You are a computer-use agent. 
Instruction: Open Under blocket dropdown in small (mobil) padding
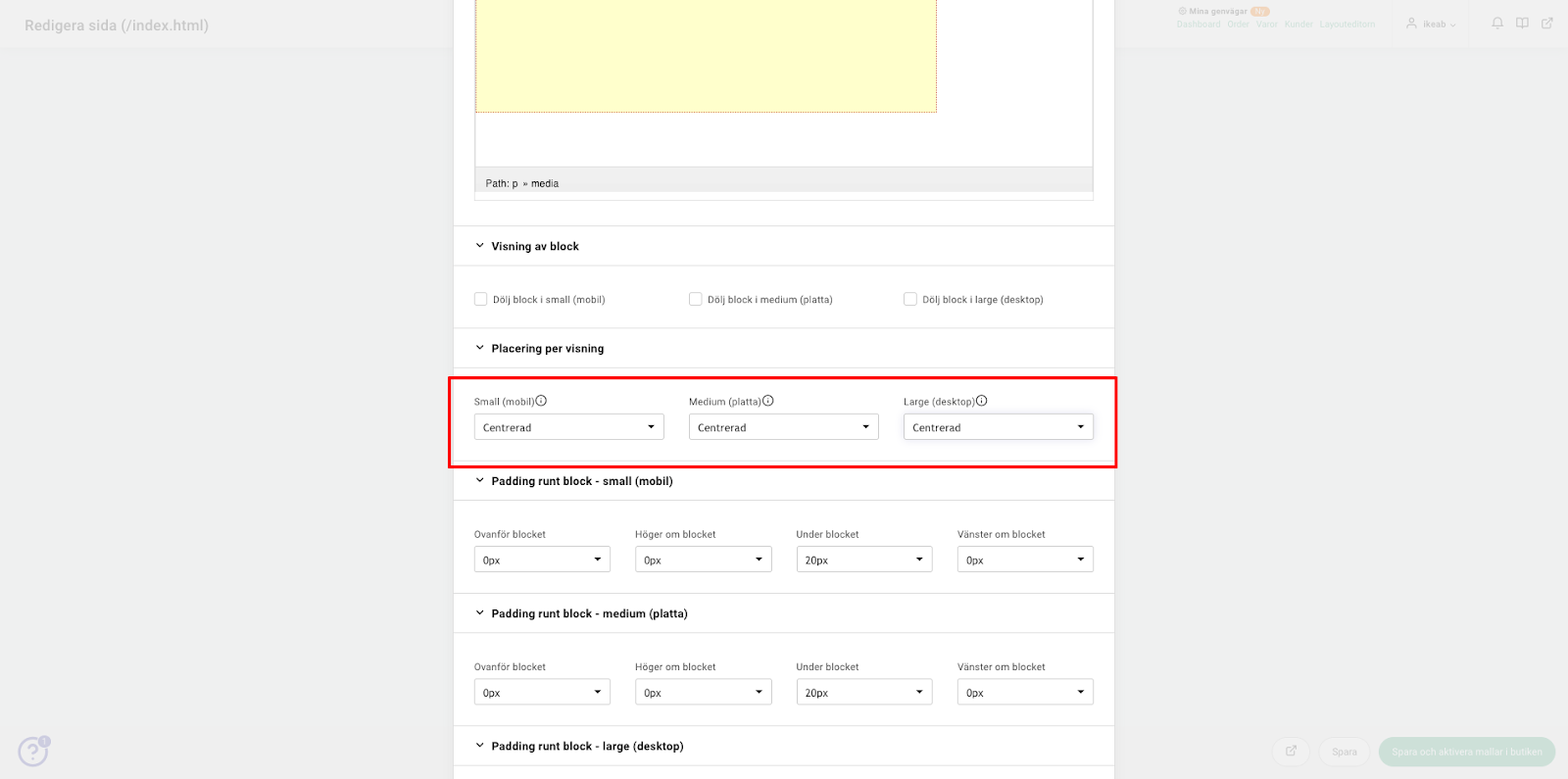pos(863,560)
